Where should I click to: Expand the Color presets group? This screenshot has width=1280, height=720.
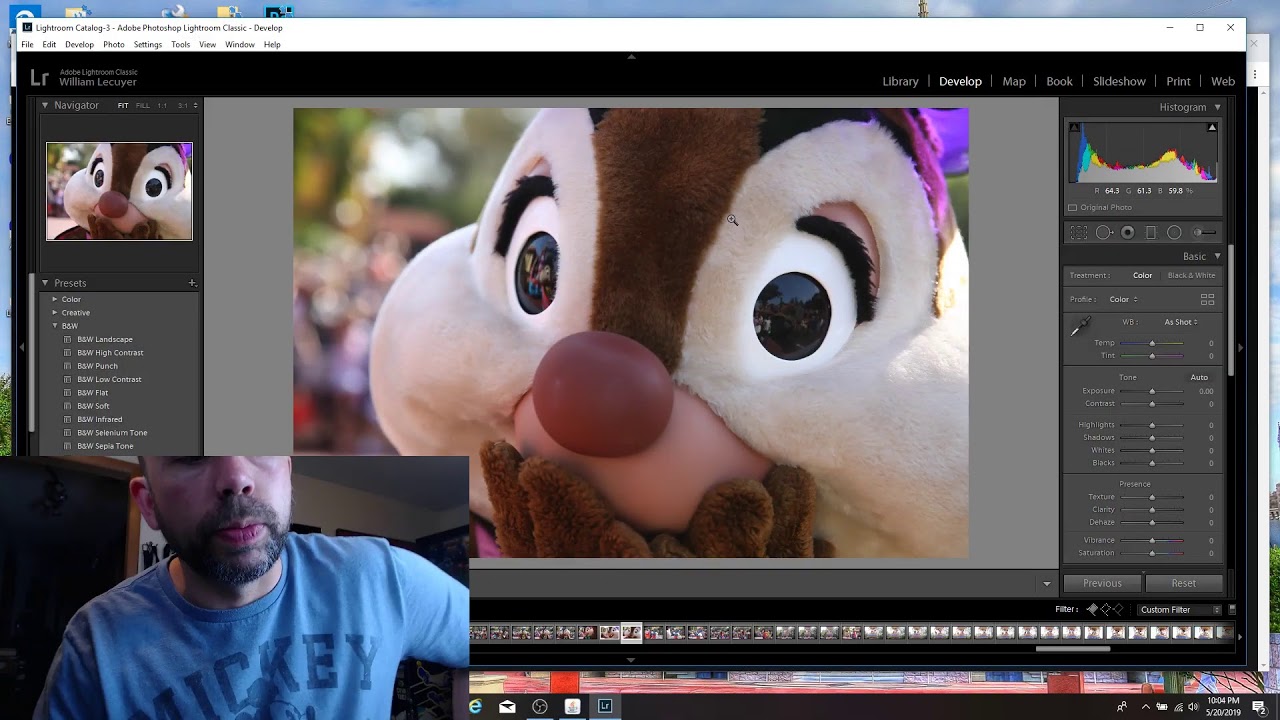55,299
